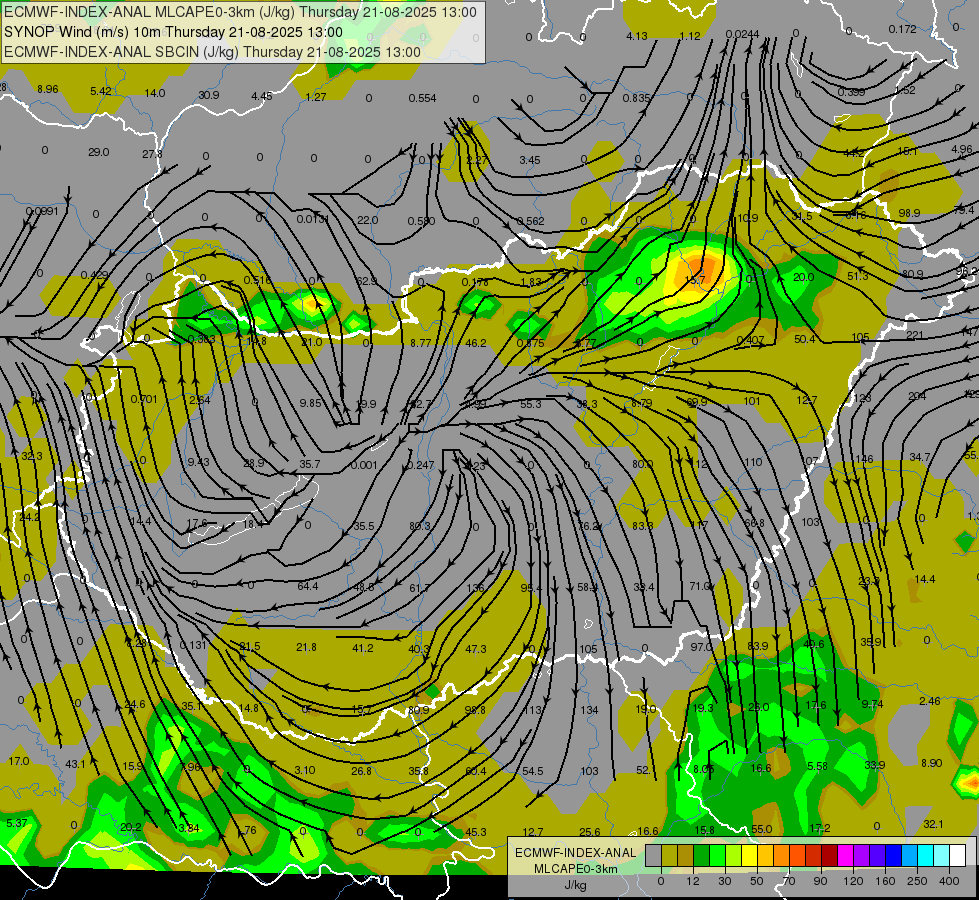Click the map value 0.0244
Viewport: 979px width, 900px height.
pyautogui.click(x=742, y=34)
